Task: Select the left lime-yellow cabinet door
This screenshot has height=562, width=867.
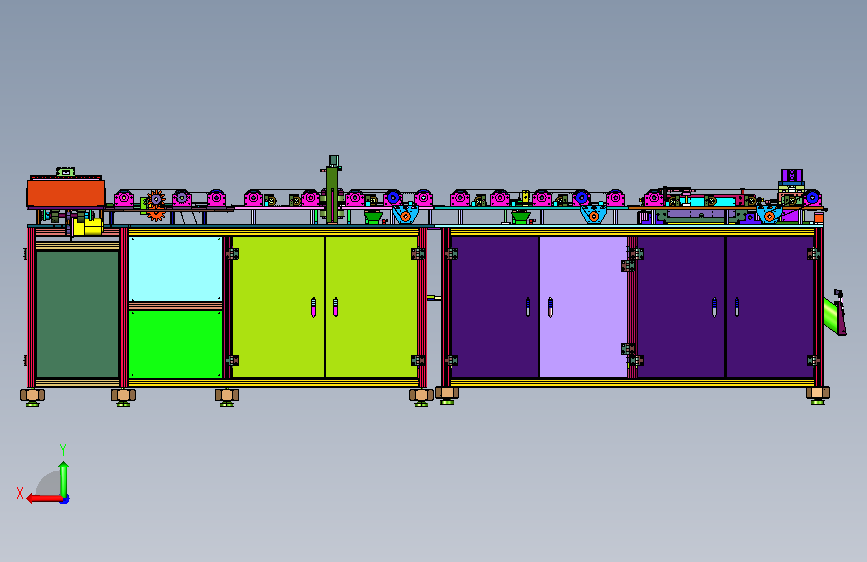Action: pyautogui.click(x=278, y=307)
